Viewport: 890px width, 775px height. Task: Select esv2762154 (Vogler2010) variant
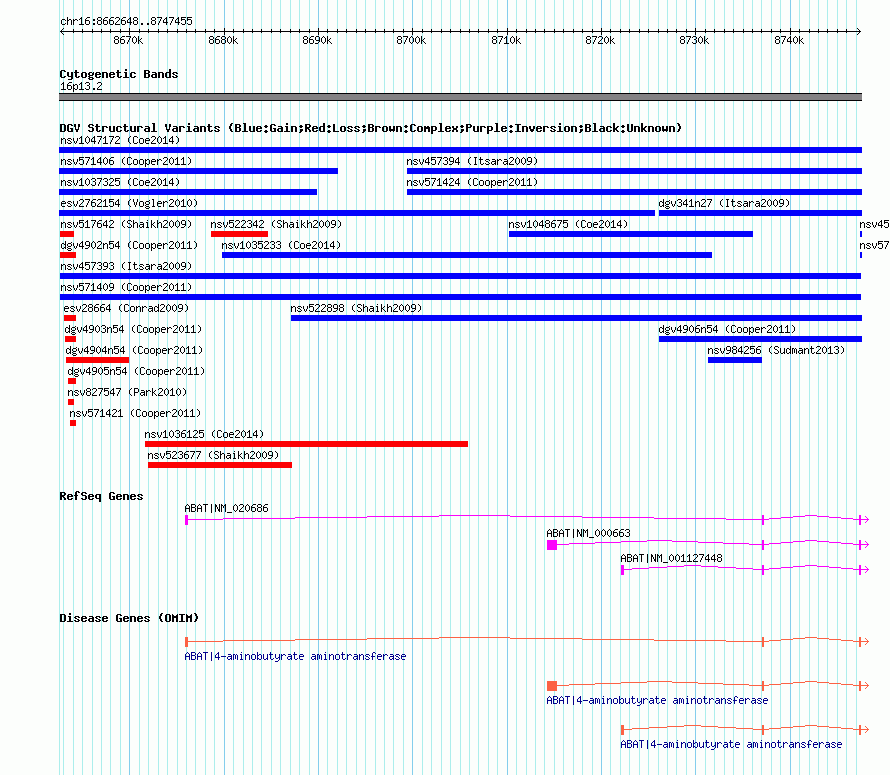[357, 213]
